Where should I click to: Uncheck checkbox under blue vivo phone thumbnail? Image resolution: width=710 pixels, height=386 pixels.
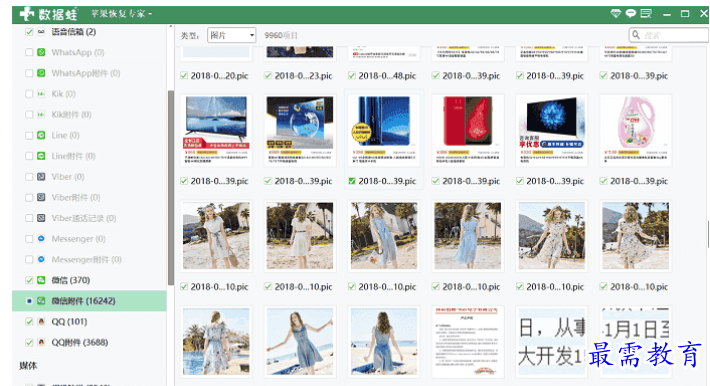coord(352,181)
